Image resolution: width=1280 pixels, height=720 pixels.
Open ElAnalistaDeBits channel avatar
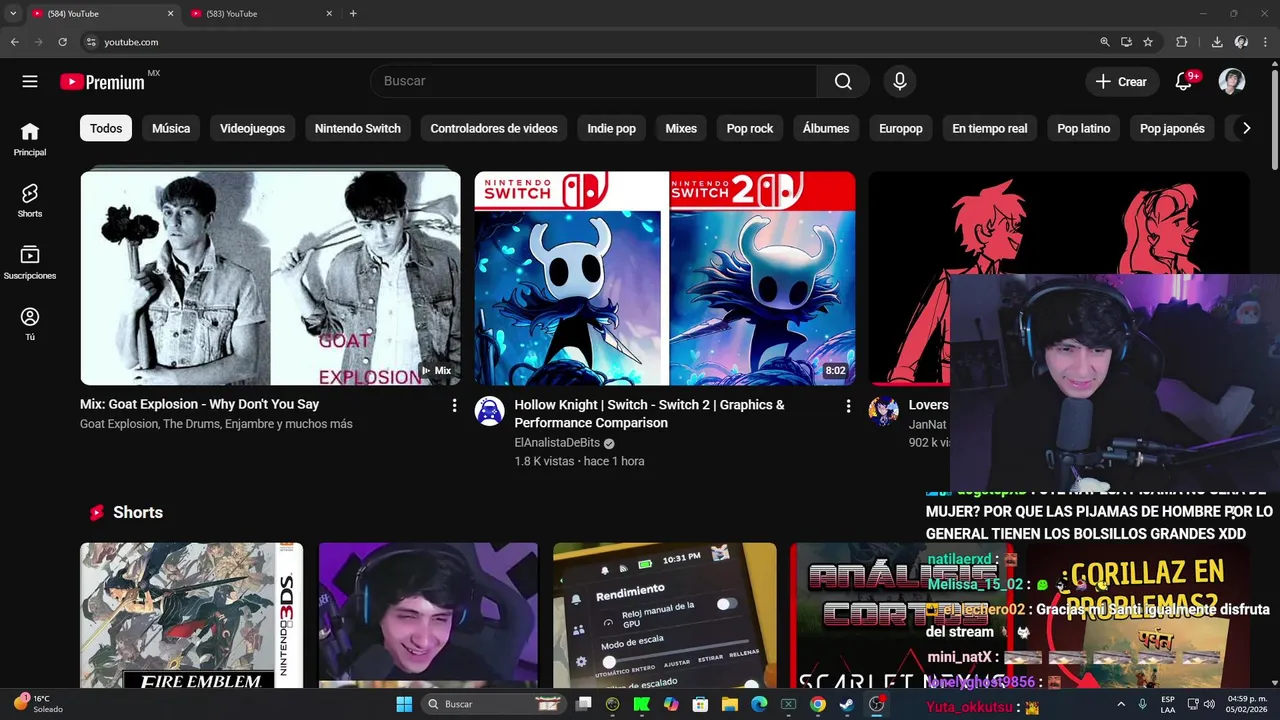(x=489, y=411)
